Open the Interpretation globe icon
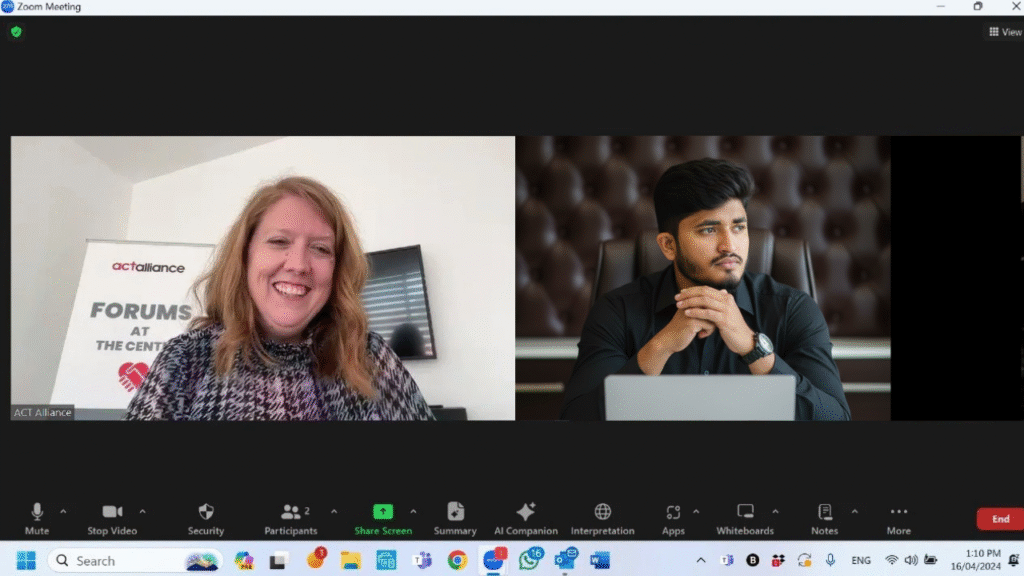This screenshot has height=576, width=1024. coord(602,516)
